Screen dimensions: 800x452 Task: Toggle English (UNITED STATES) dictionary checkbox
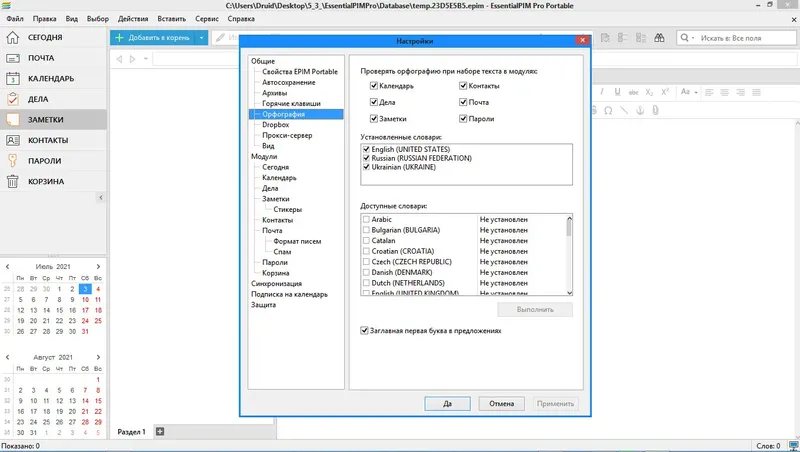366,149
